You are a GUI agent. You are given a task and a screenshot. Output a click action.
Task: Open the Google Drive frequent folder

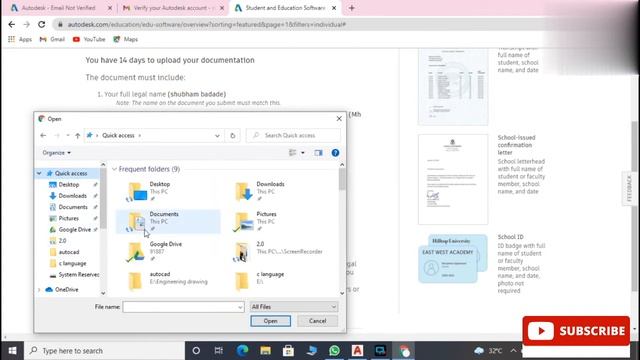click(x=168, y=251)
